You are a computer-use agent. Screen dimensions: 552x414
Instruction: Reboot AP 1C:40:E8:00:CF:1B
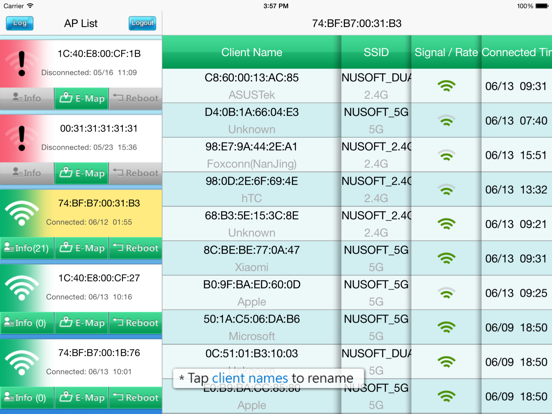coord(136,98)
